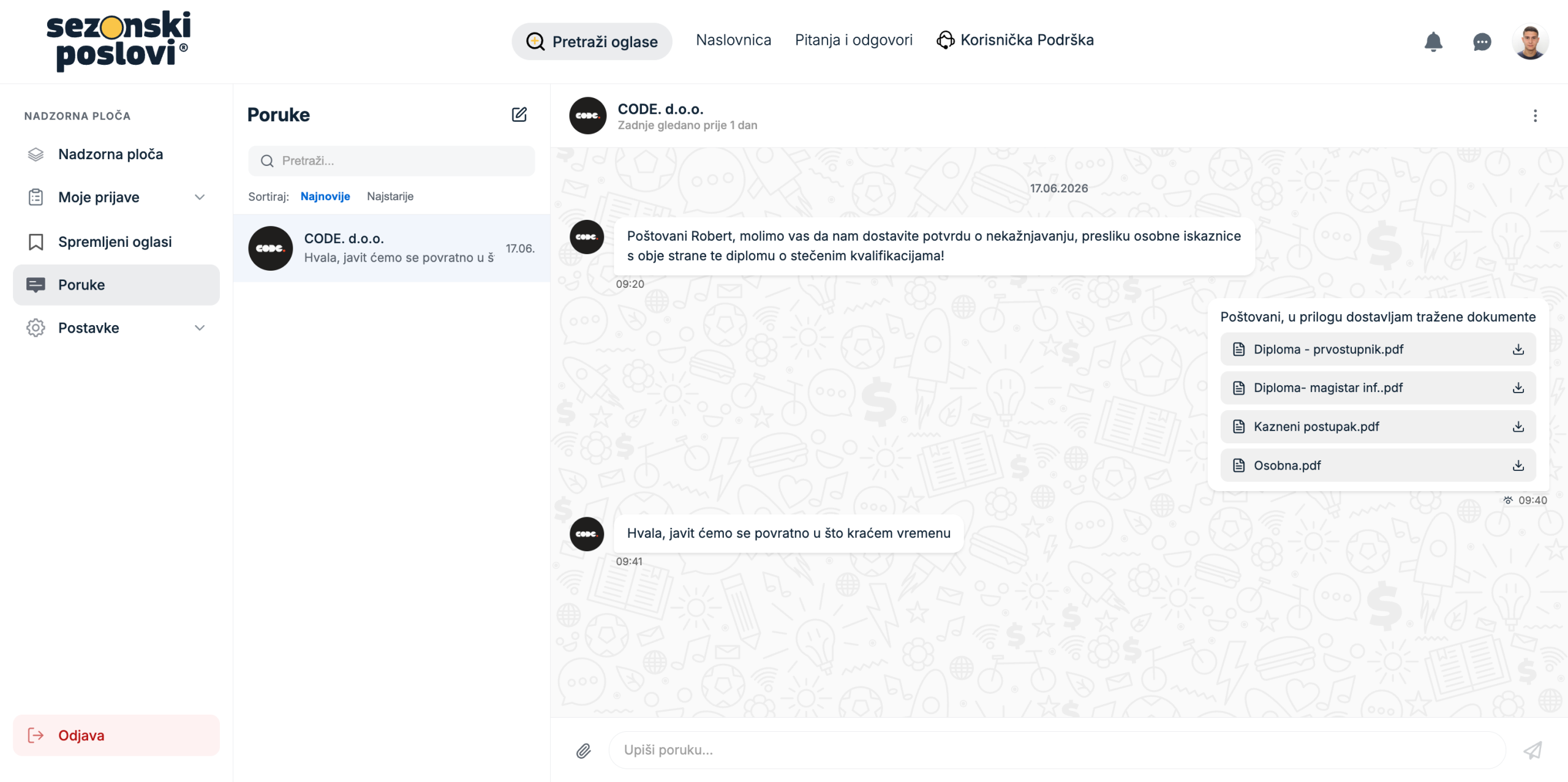
Task: Open the chat bubble icon in header
Action: pos(1482,42)
